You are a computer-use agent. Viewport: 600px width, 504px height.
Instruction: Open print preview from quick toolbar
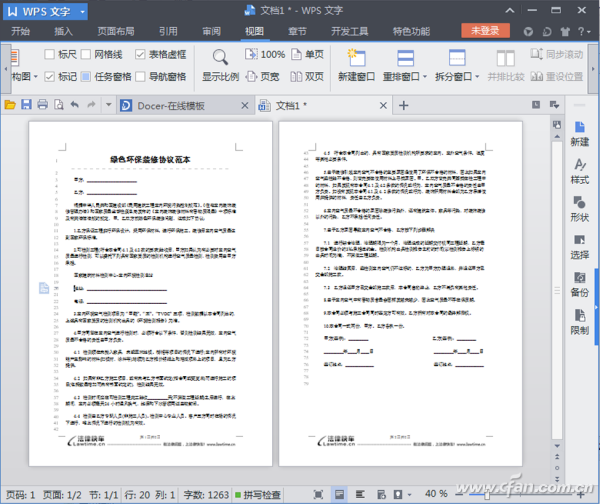click(x=59, y=104)
